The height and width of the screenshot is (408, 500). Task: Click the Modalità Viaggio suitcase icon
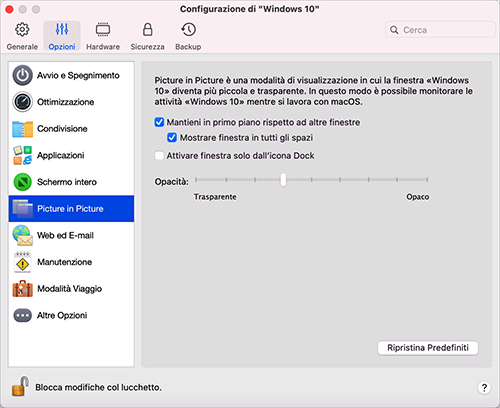tap(22, 289)
